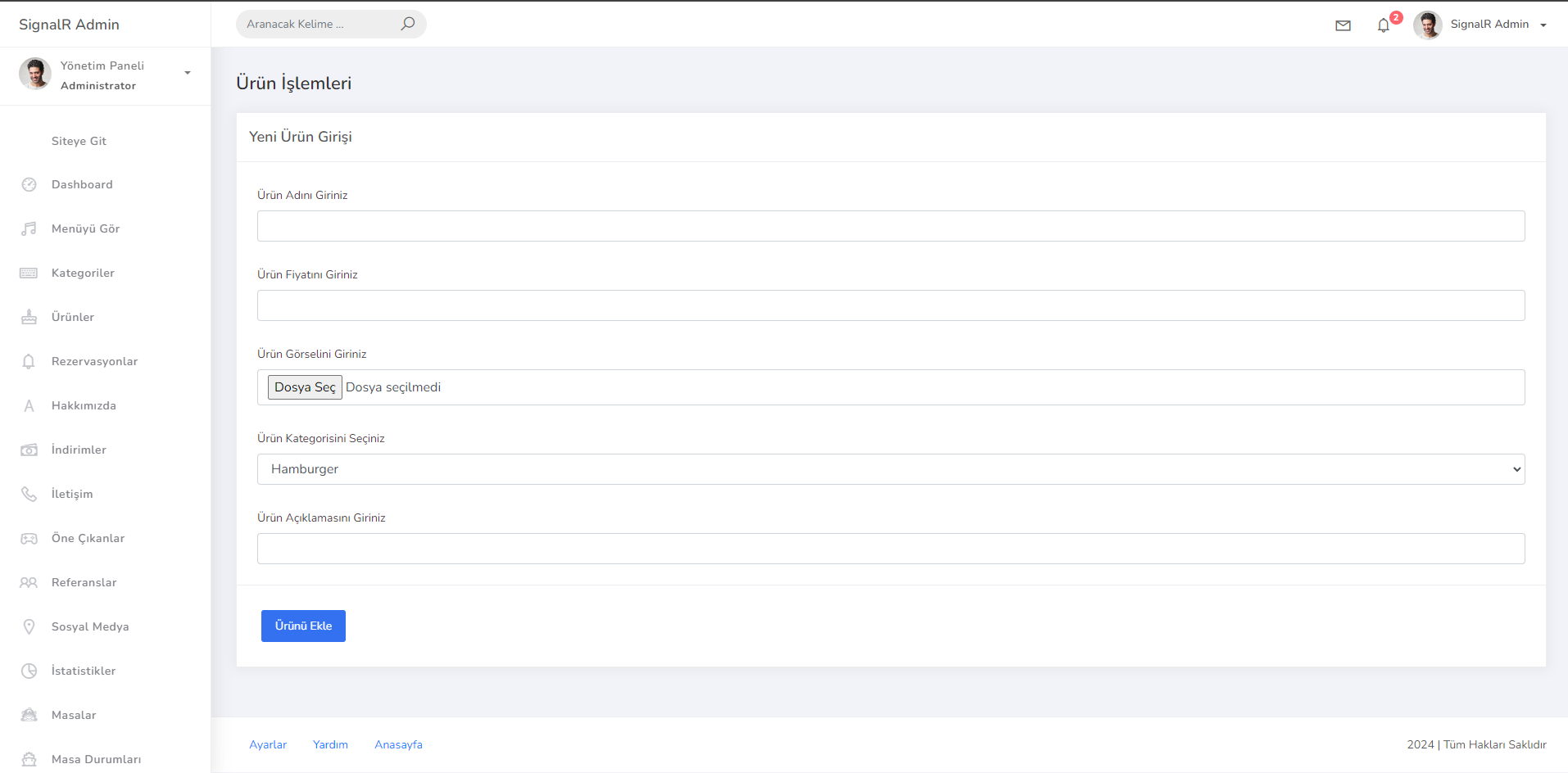Expand the Yönetim Paneli Administrator arrow
1568x773 pixels.
(188, 73)
